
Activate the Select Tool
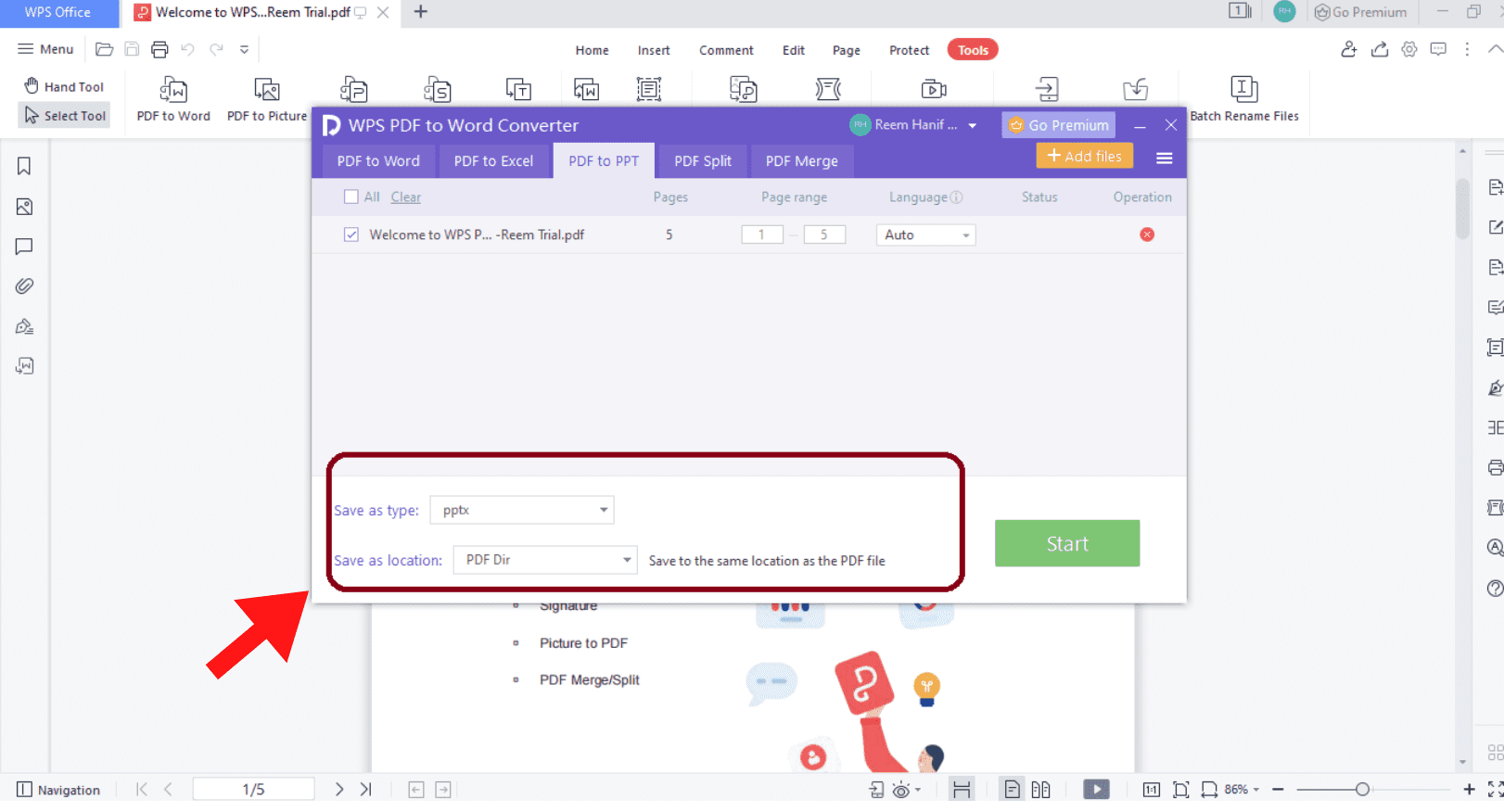(65, 116)
